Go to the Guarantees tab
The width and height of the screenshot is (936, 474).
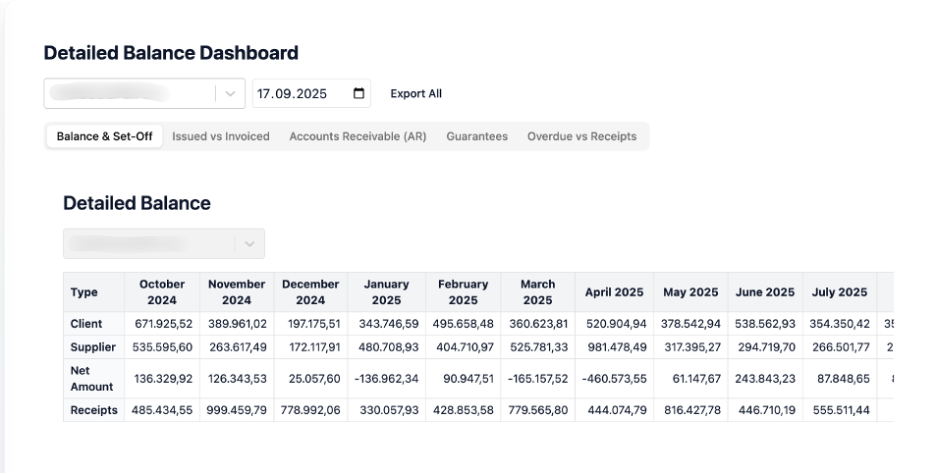point(477,137)
